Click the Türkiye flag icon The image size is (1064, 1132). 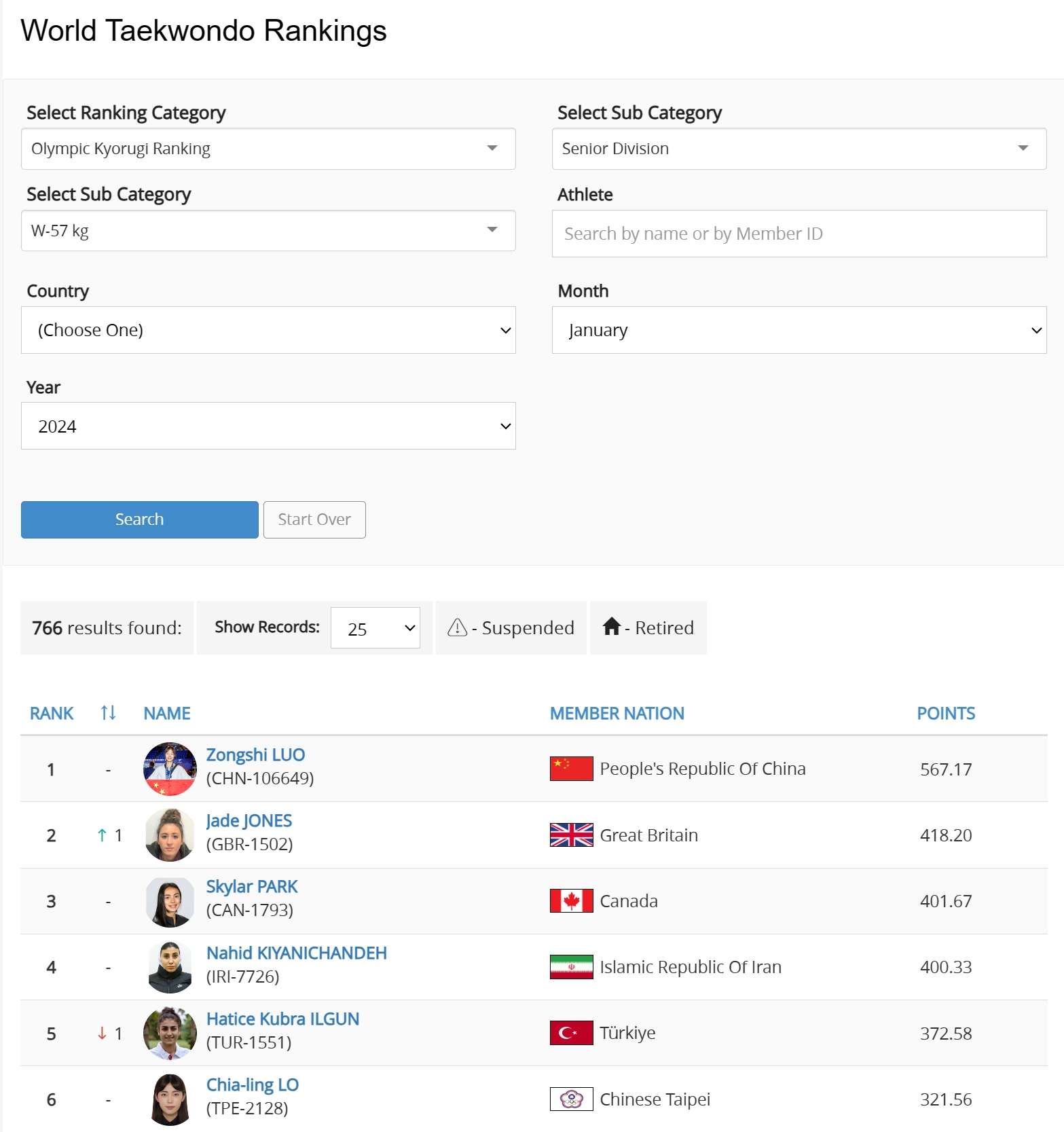click(x=571, y=1033)
